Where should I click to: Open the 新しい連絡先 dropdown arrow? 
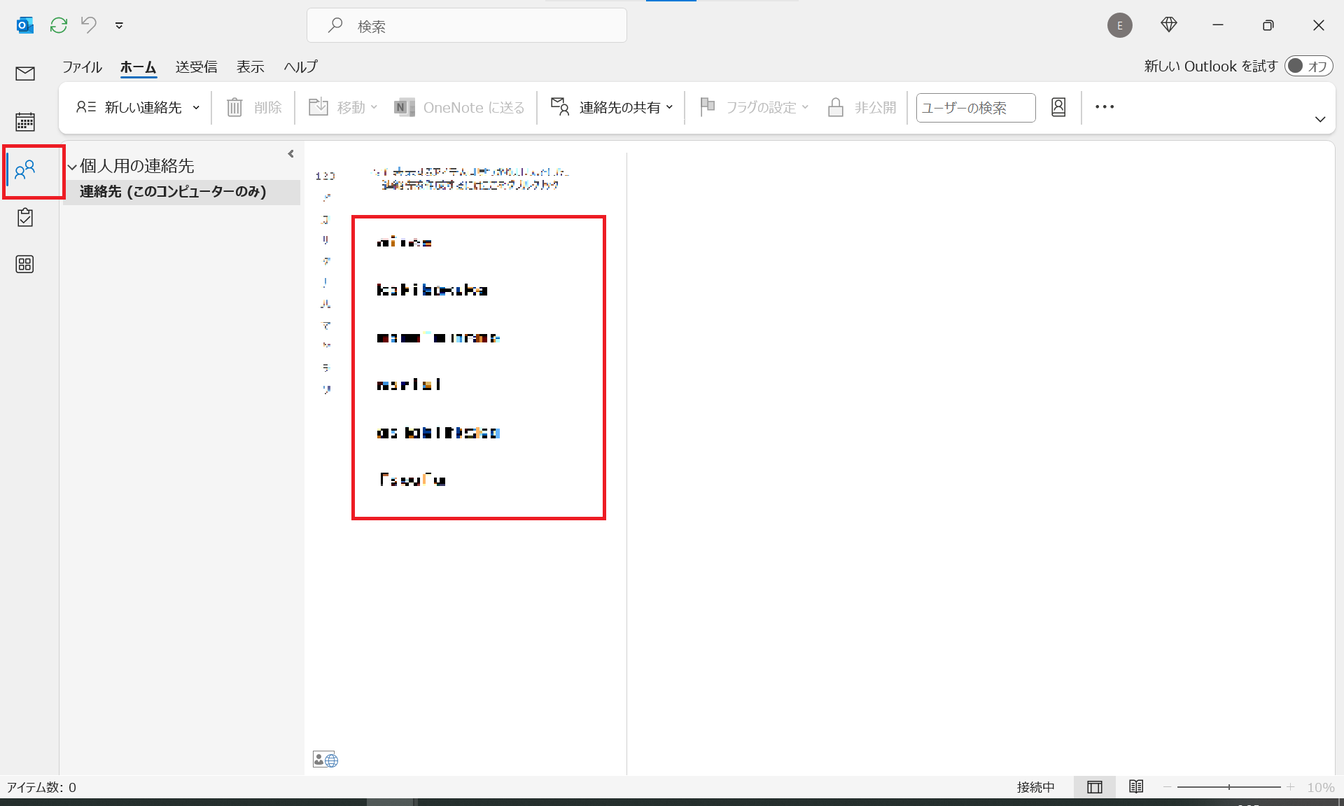(x=196, y=107)
